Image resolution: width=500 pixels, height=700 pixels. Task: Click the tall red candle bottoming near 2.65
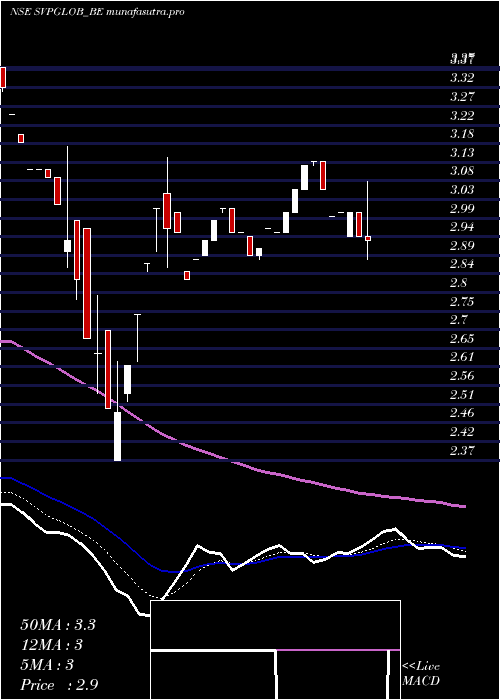87,283
